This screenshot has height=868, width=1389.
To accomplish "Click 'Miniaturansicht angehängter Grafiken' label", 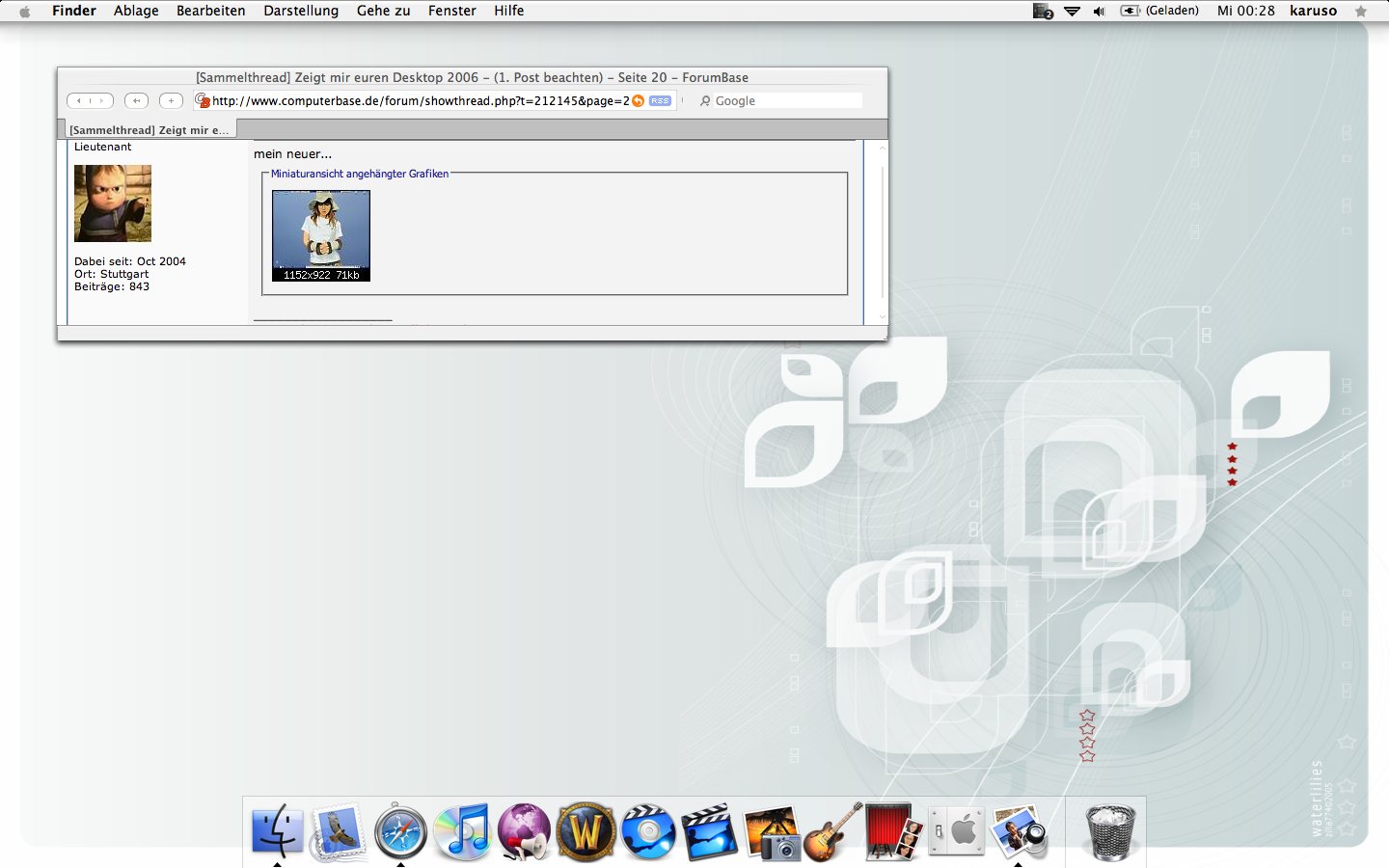I will click(x=360, y=174).
